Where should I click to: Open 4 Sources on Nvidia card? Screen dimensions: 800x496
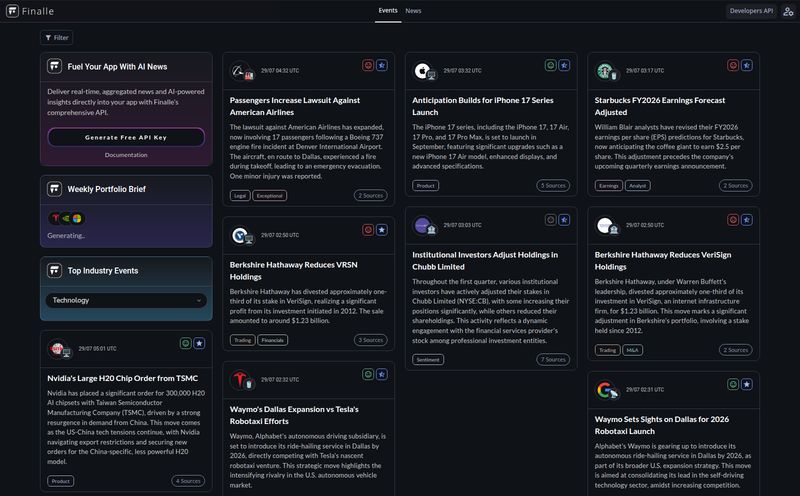click(x=188, y=481)
